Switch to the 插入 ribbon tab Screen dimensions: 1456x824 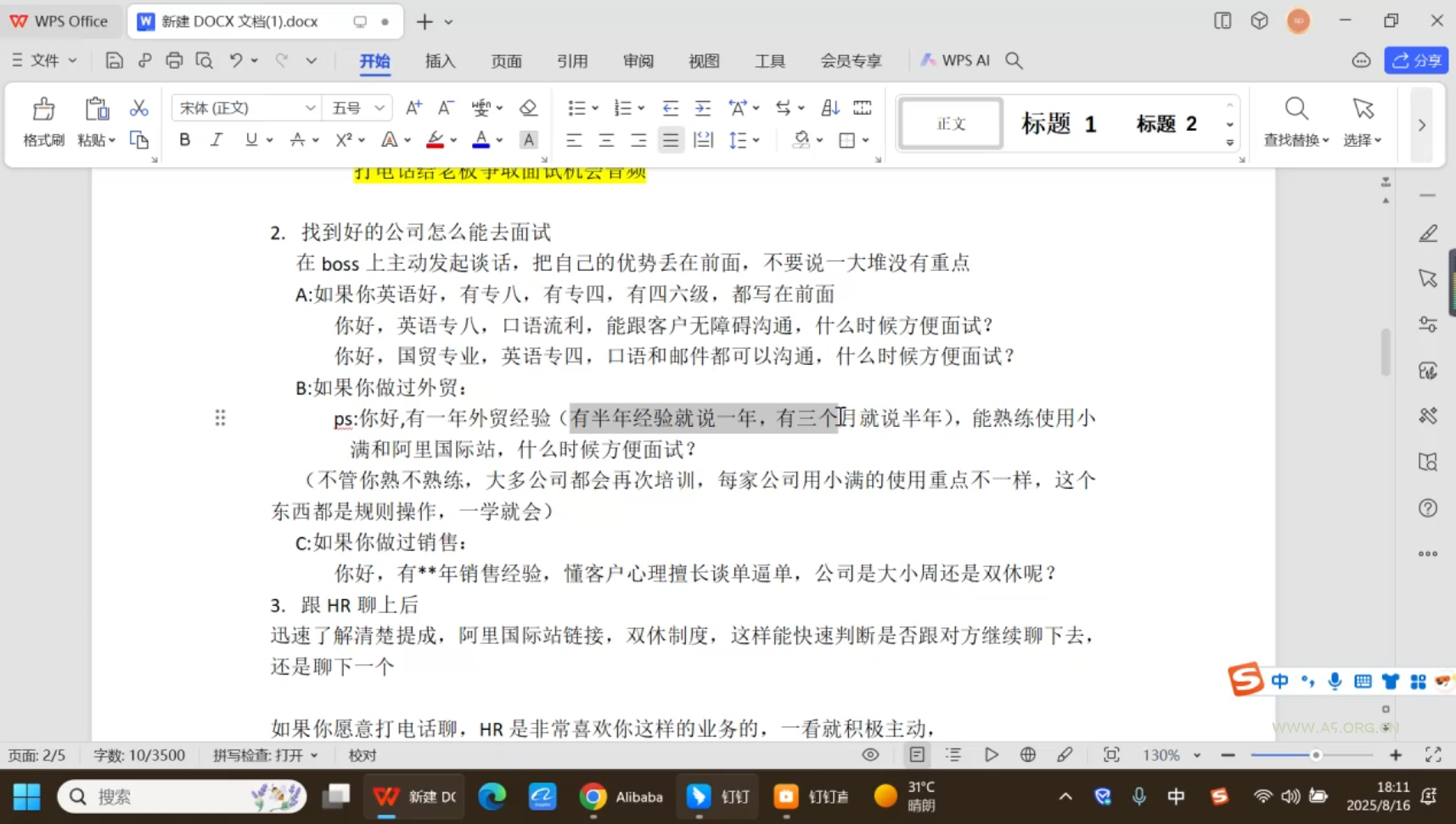(x=440, y=61)
